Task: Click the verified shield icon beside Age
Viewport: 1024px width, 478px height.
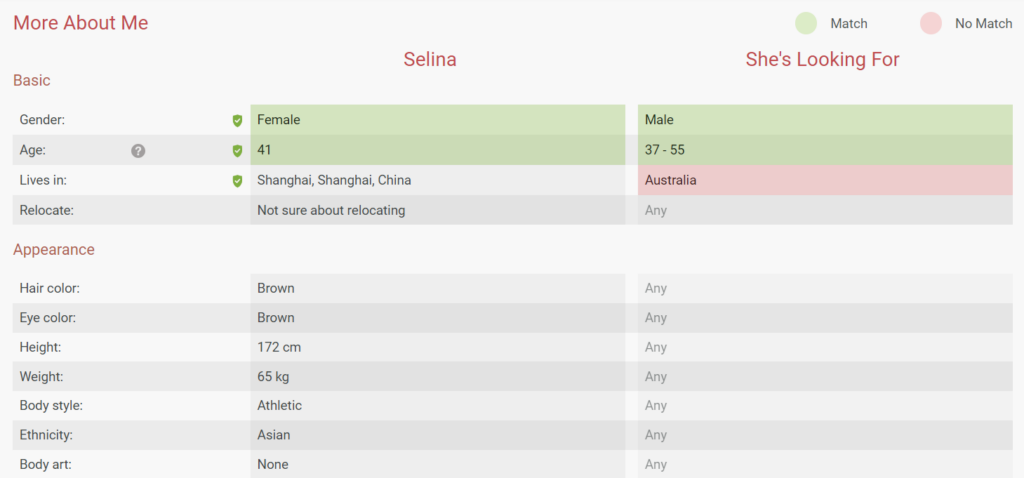Action: pos(237,150)
